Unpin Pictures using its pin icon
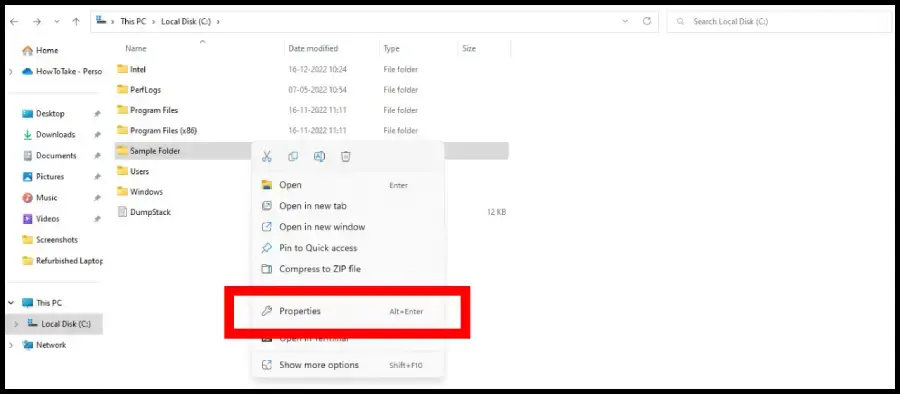The width and height of the screenshot is (900, 394). (x=97, y=177)
